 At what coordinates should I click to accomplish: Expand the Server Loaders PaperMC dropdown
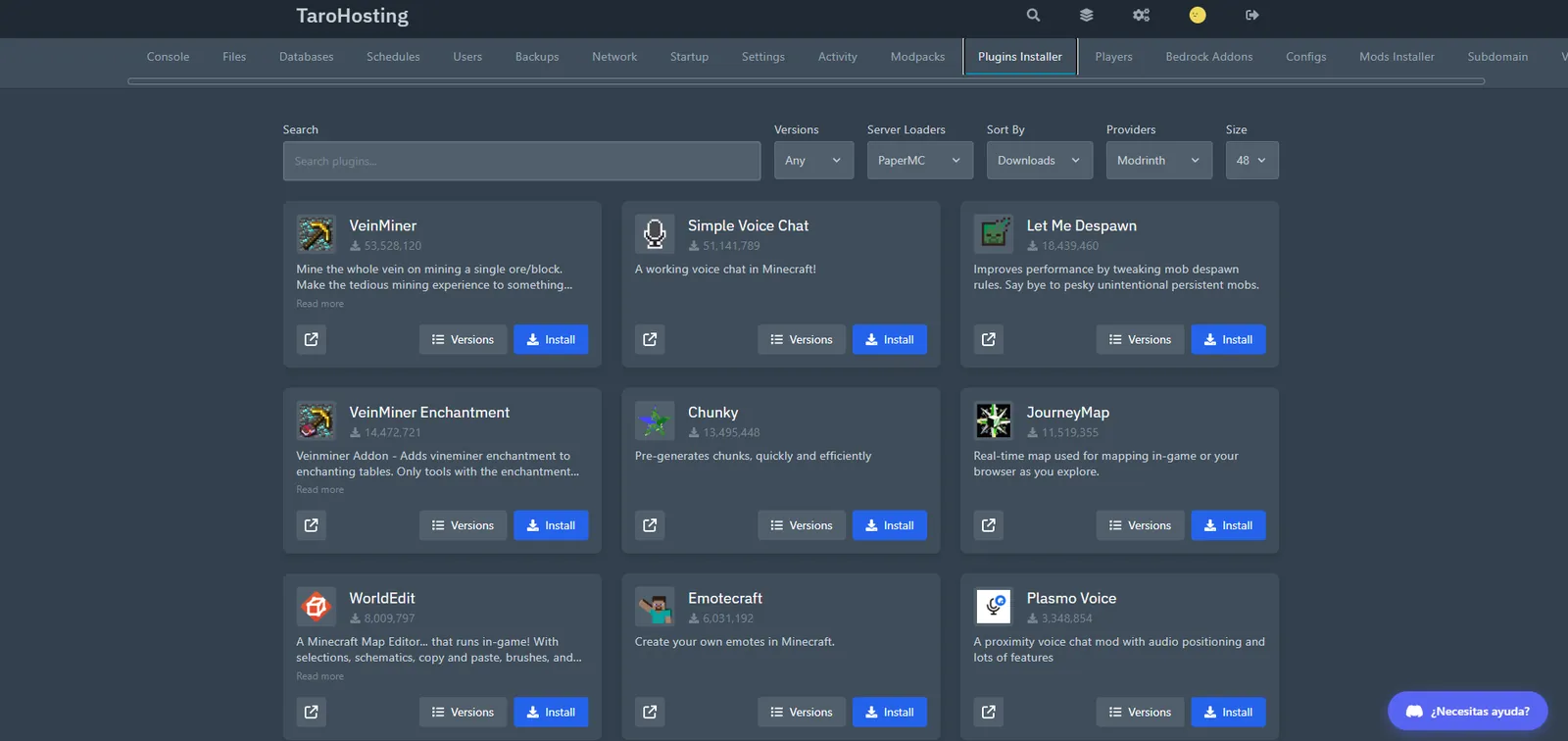point(919,161)
